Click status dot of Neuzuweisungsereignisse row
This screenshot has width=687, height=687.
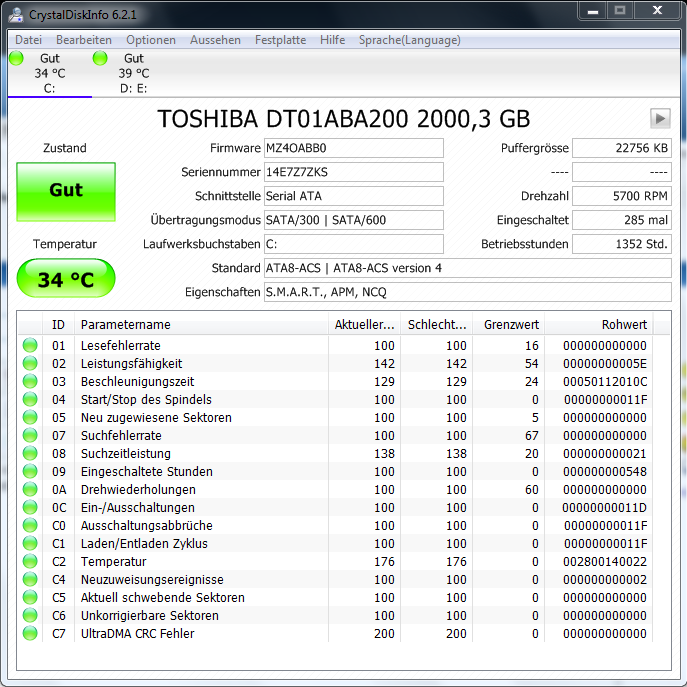coord(30,579)
